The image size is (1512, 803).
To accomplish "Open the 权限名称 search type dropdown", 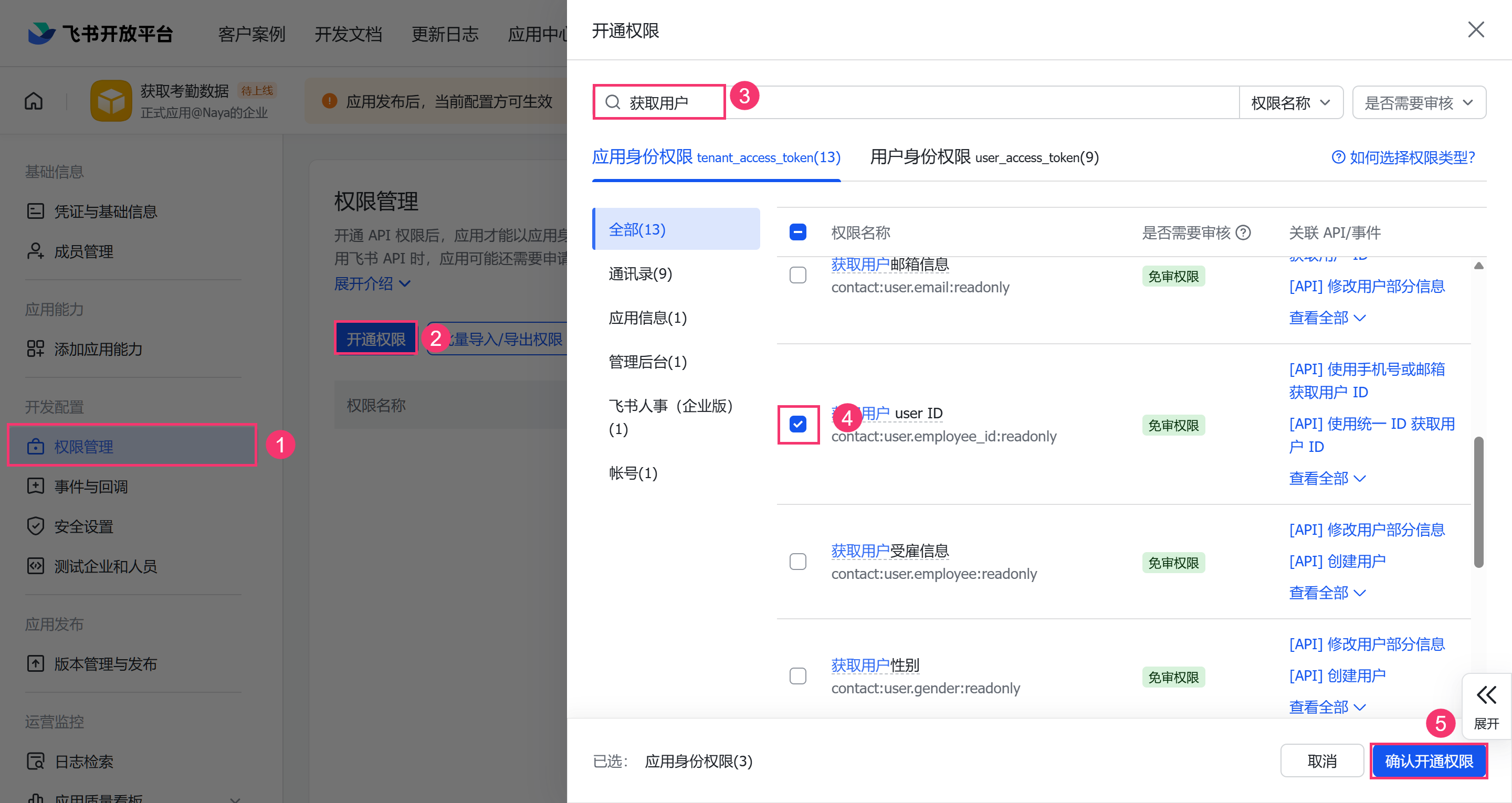I will coord(1290,103).
